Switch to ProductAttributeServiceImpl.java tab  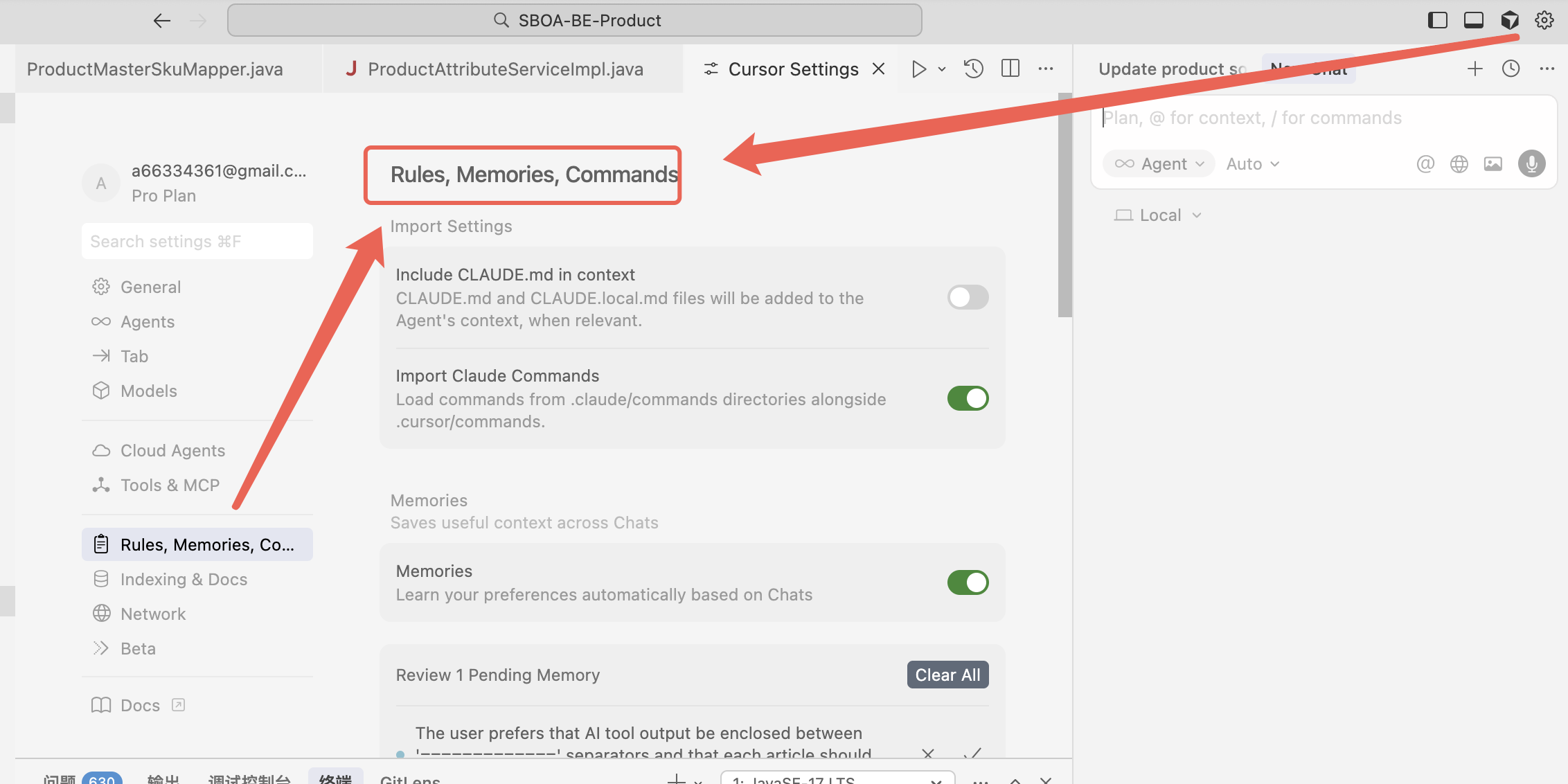pyautogui.click(x=504, y=69)
